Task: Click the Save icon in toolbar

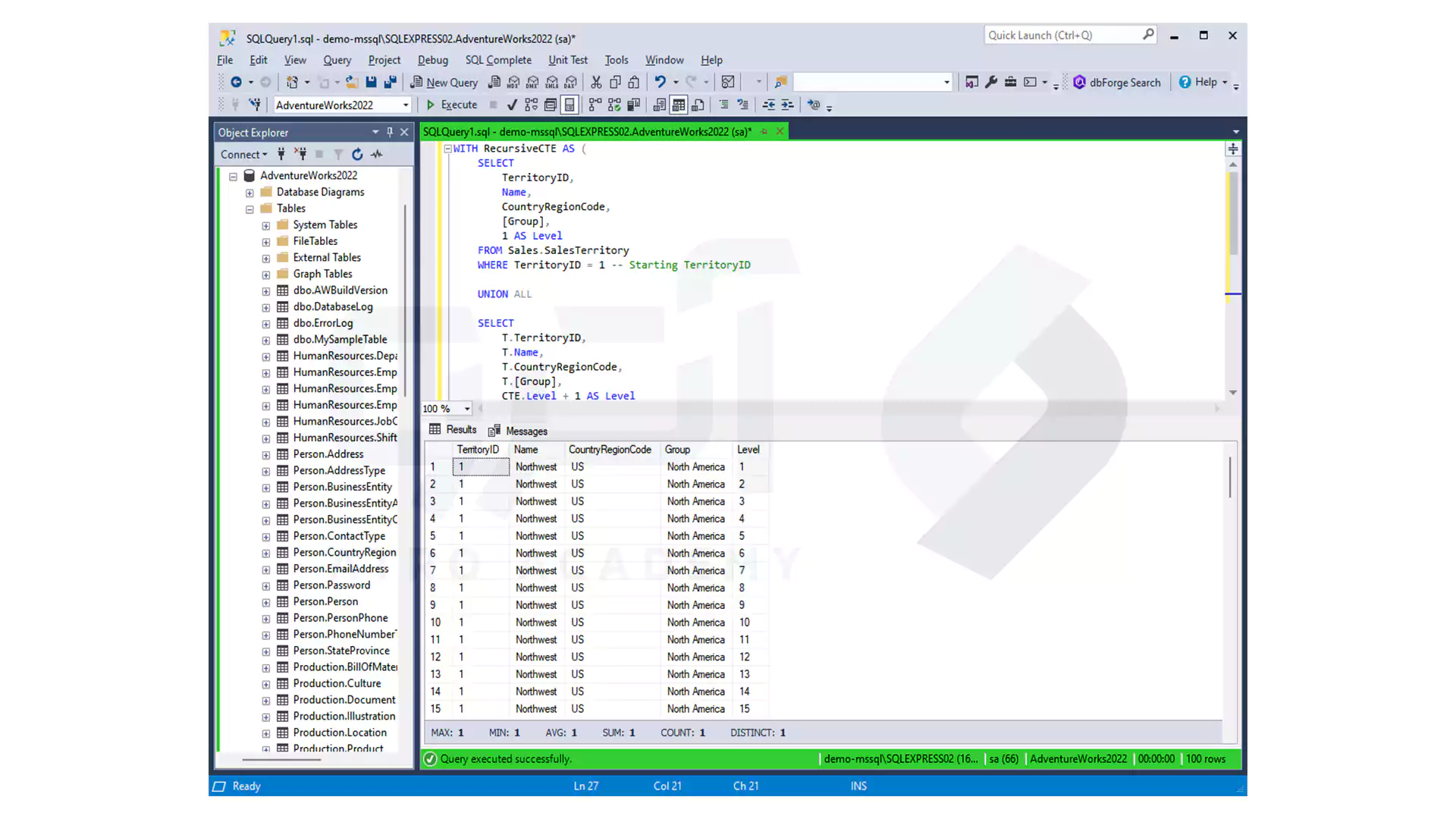Action: (371, 82)
